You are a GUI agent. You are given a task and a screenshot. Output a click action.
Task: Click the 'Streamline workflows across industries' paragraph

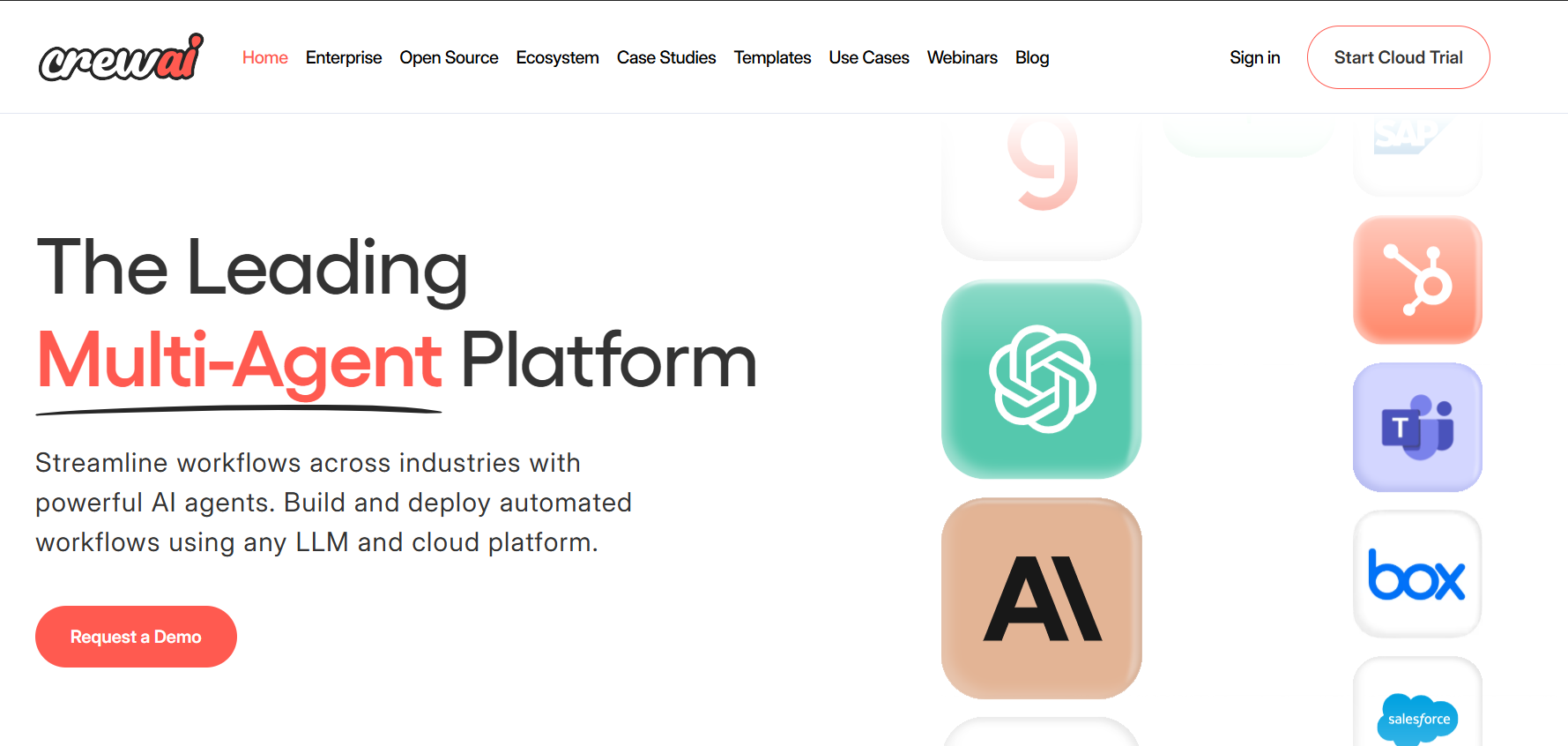[333, 503]
